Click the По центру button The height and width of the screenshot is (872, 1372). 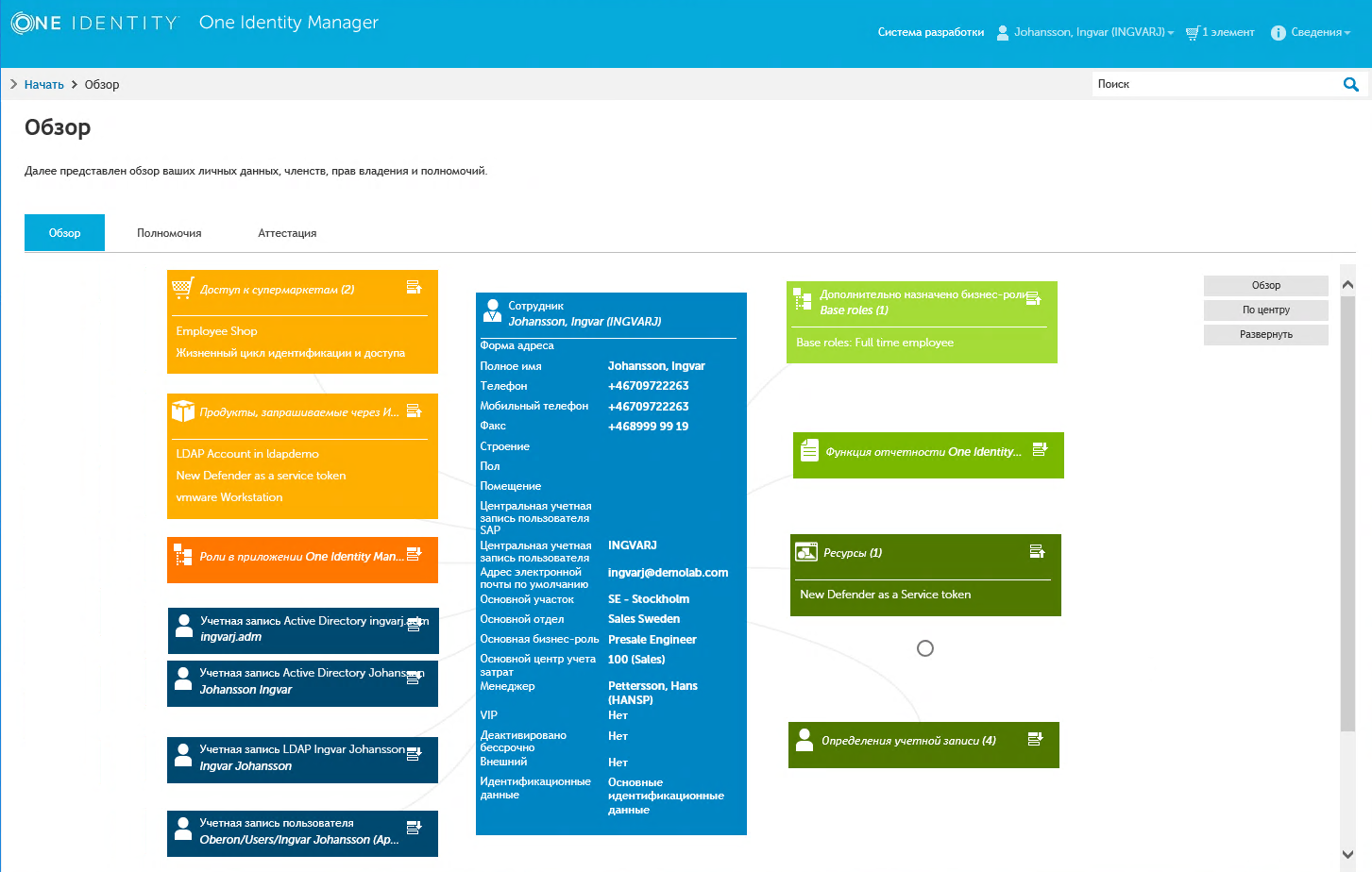coord(1266,310)
